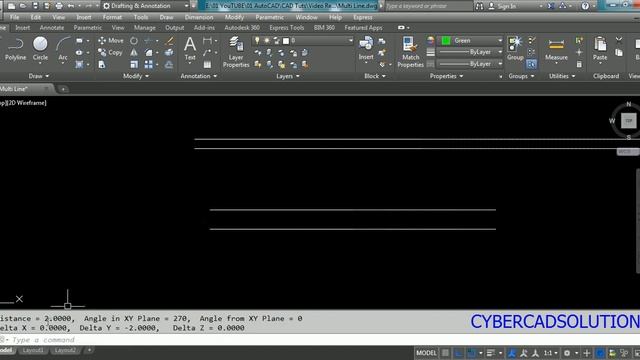Screen dimensions: 640x360
Task: Switch to the Annotate ribbon tab
Action: [x=52, y=28]
